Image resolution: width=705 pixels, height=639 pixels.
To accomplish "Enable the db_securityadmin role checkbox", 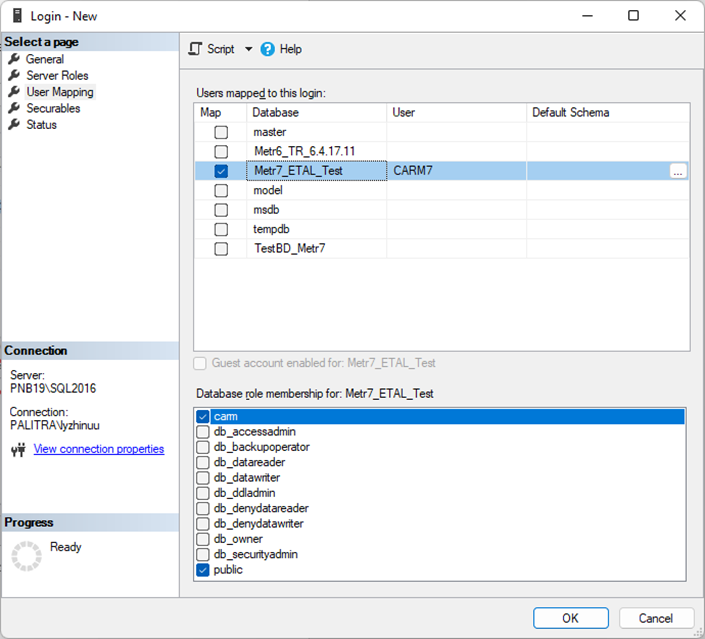I will pos(203,554).
